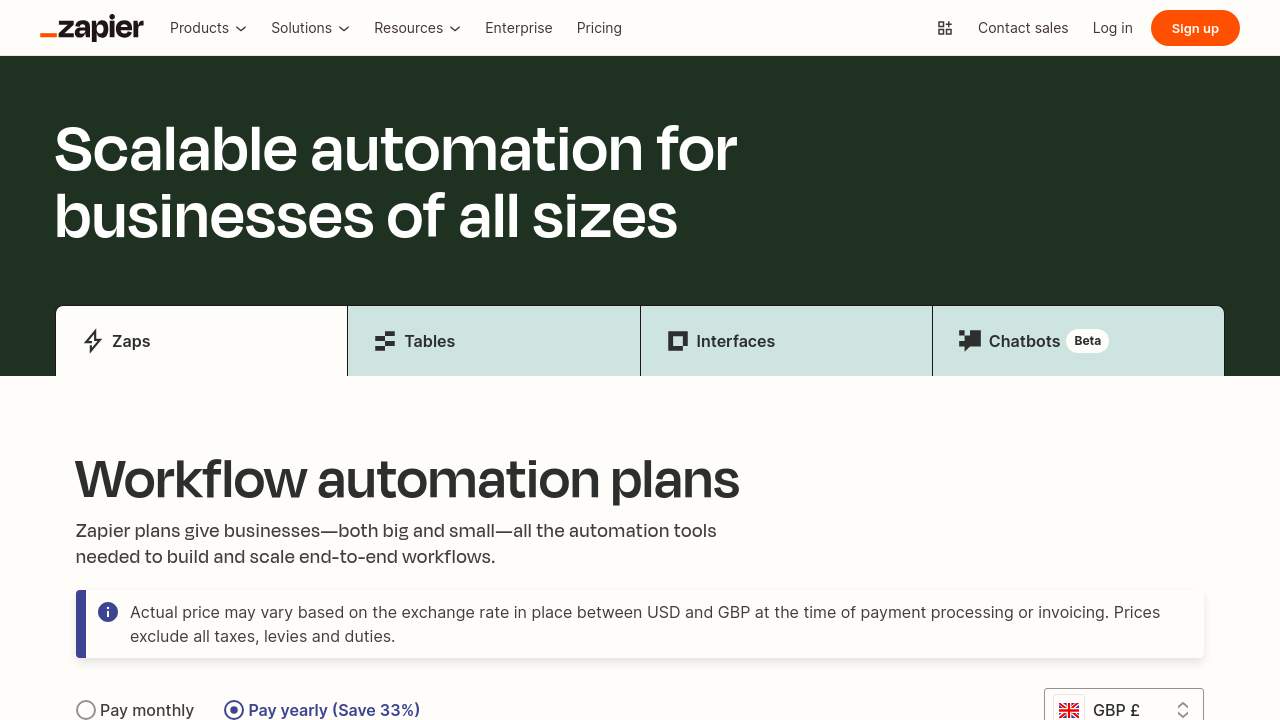
Task: Click the Beta badge on Chatbots
Action: coord(1087,341)
